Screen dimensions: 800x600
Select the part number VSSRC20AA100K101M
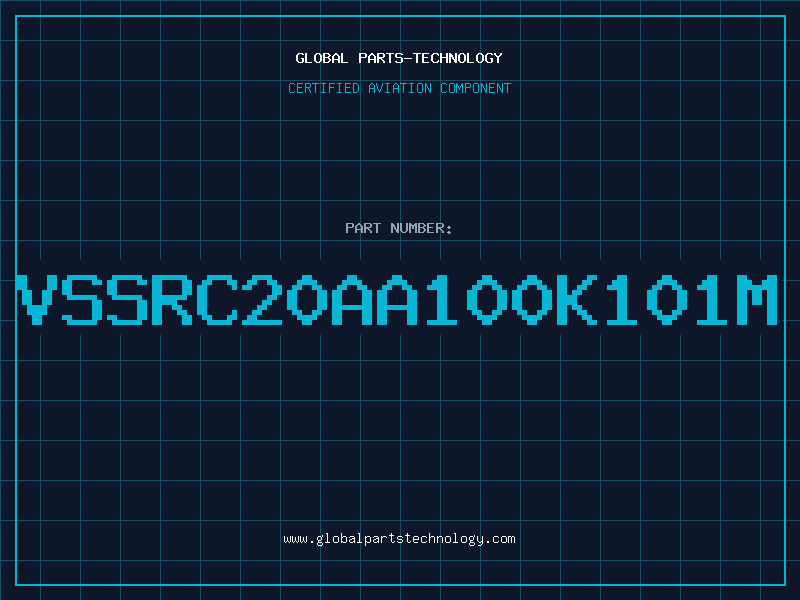397,300
